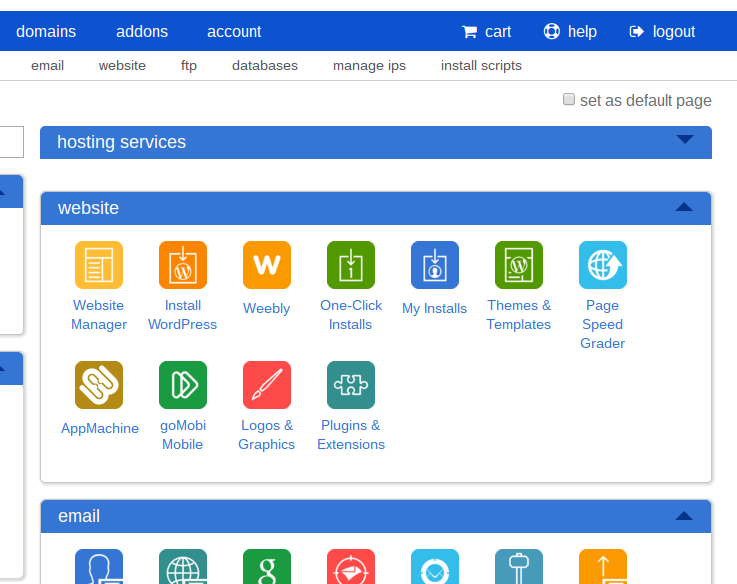Open the One-Click Installs icon
737x584 pixels.
[x=351, y=265]
